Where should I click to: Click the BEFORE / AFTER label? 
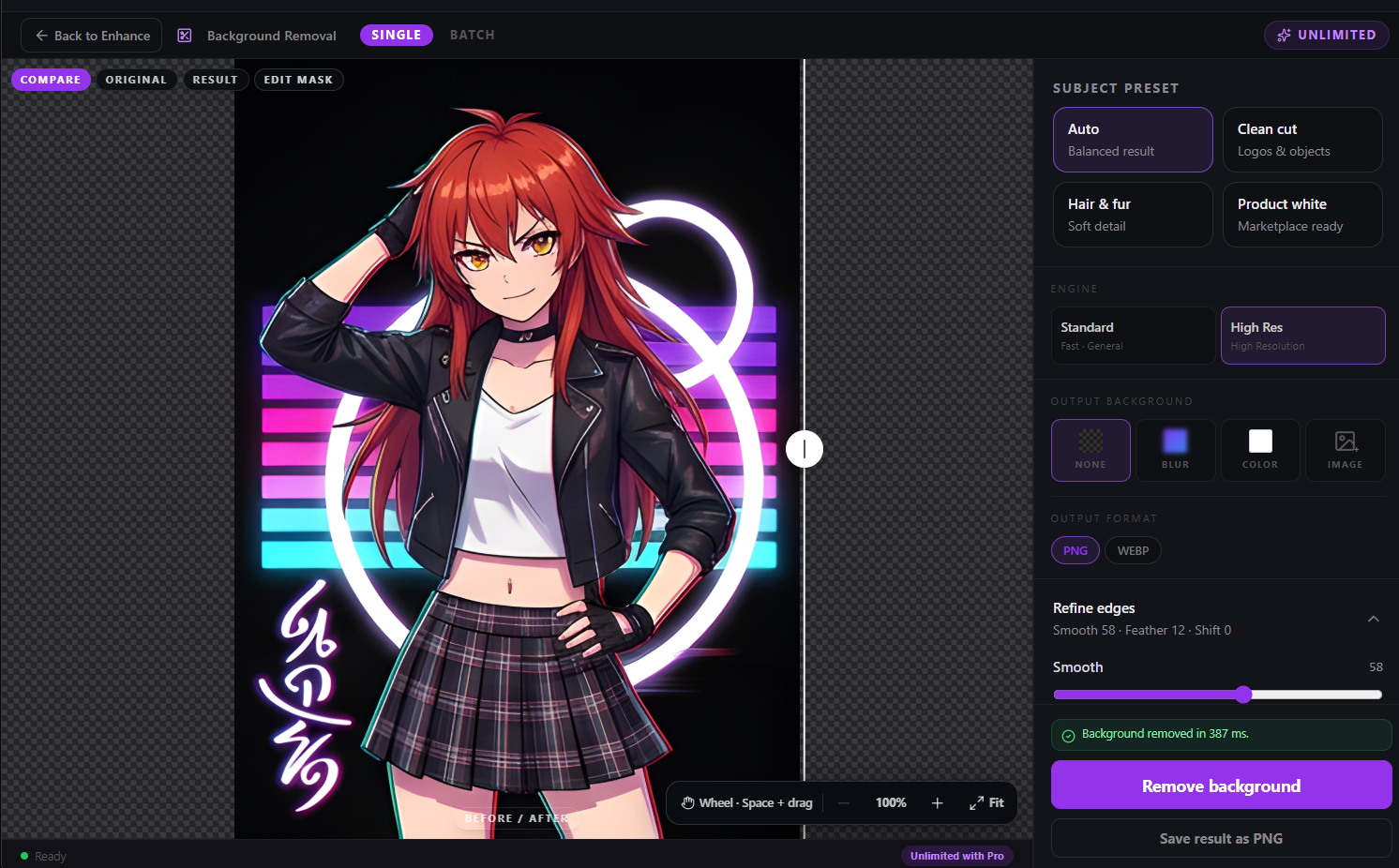(517, 818)
